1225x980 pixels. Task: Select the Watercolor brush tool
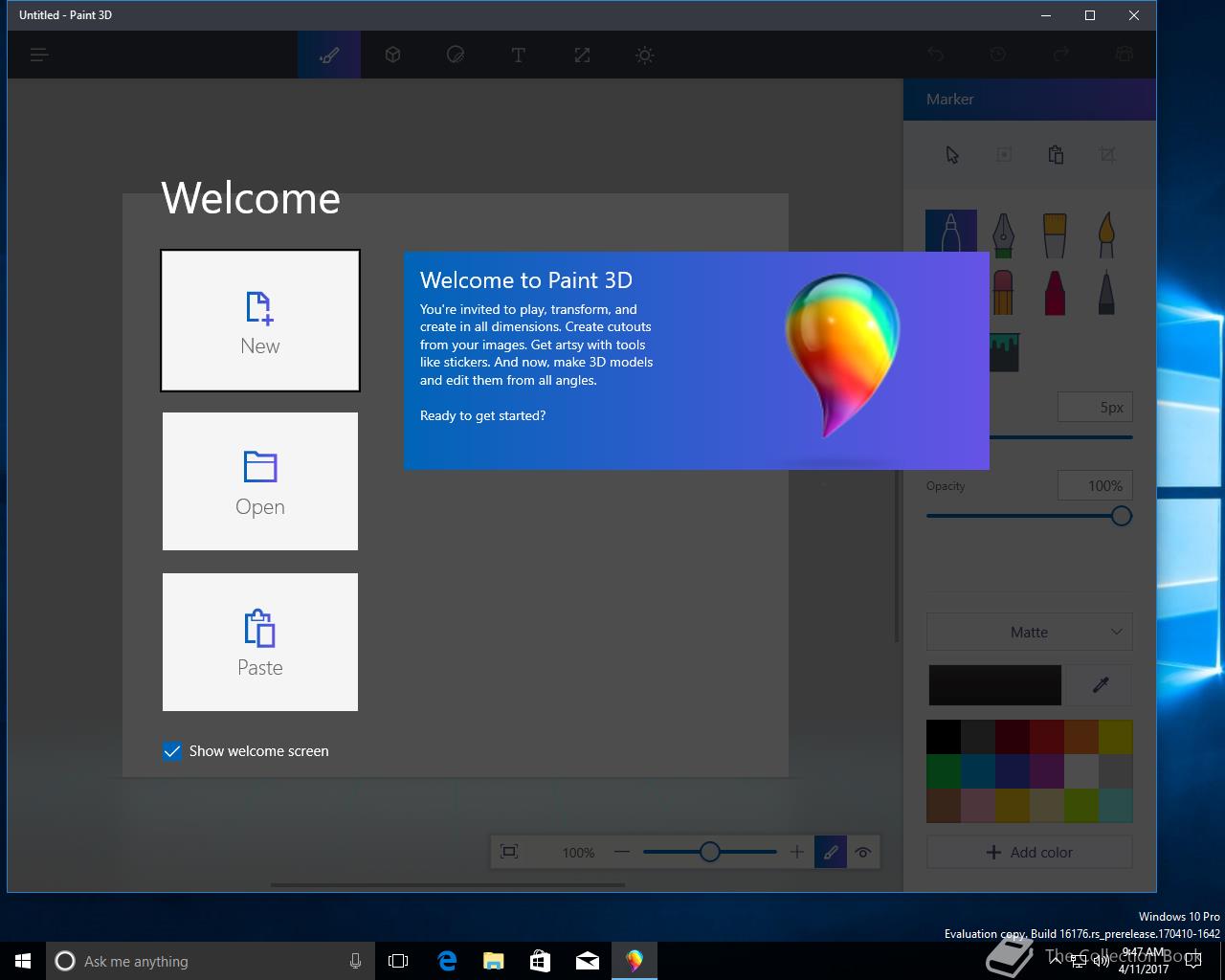[1106, 234]
